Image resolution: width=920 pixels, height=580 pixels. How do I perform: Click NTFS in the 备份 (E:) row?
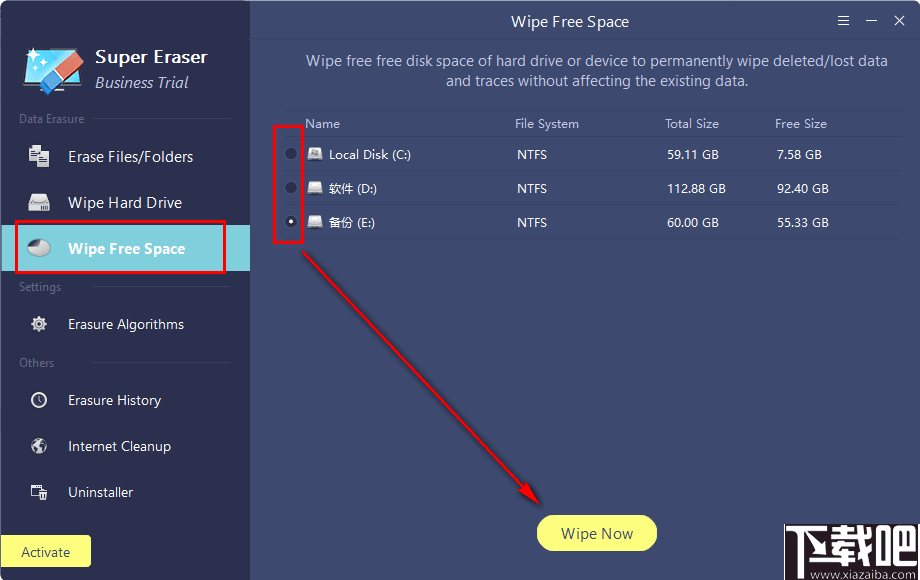click(532, 222)
